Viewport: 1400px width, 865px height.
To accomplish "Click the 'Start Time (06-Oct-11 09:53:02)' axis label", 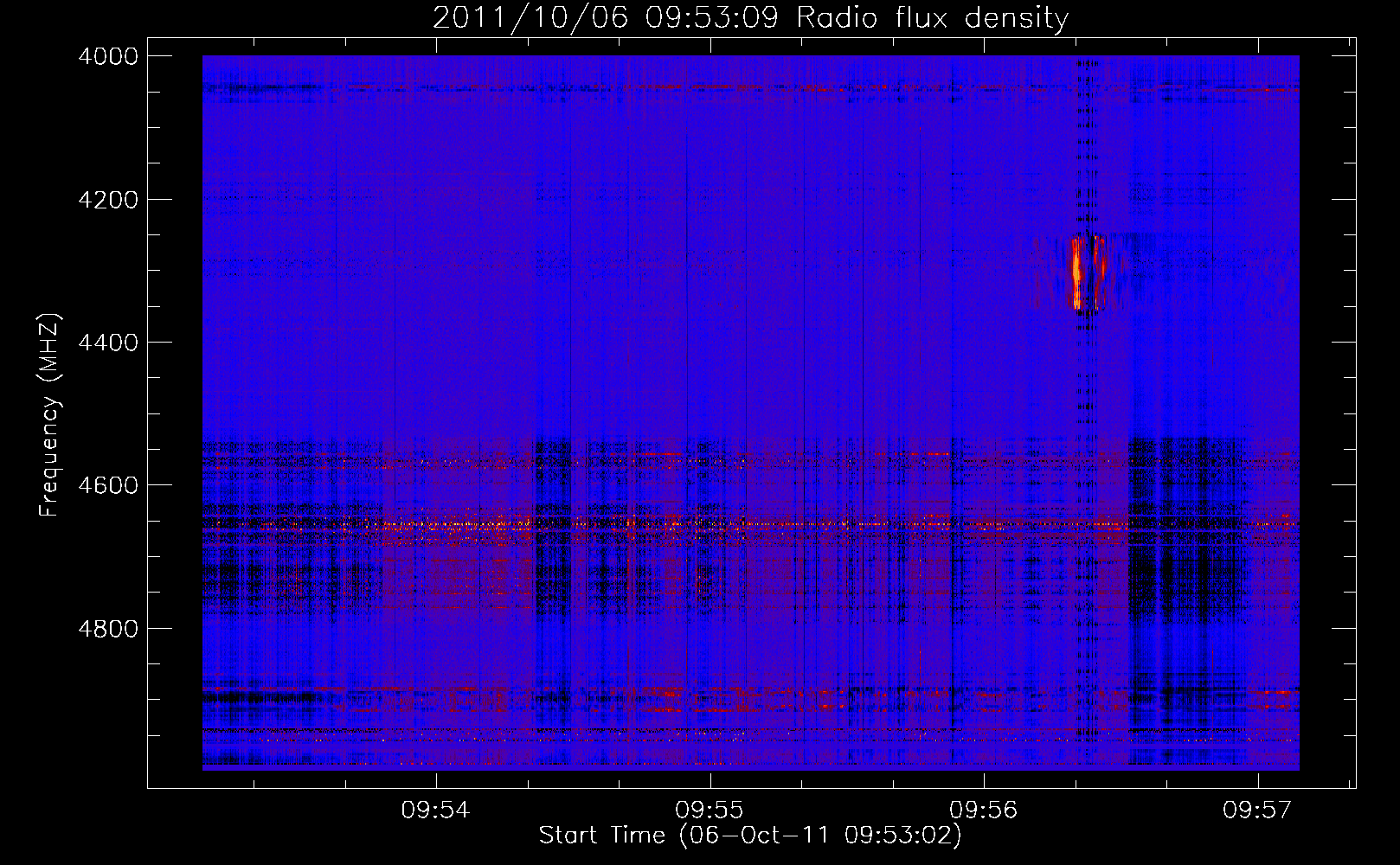I will [x=750, y=836].
